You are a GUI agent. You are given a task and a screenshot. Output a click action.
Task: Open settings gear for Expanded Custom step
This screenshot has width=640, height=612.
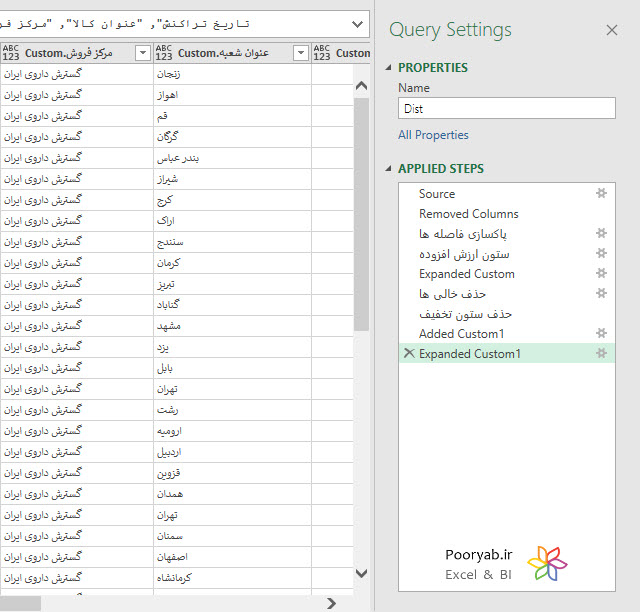(601, 273)
